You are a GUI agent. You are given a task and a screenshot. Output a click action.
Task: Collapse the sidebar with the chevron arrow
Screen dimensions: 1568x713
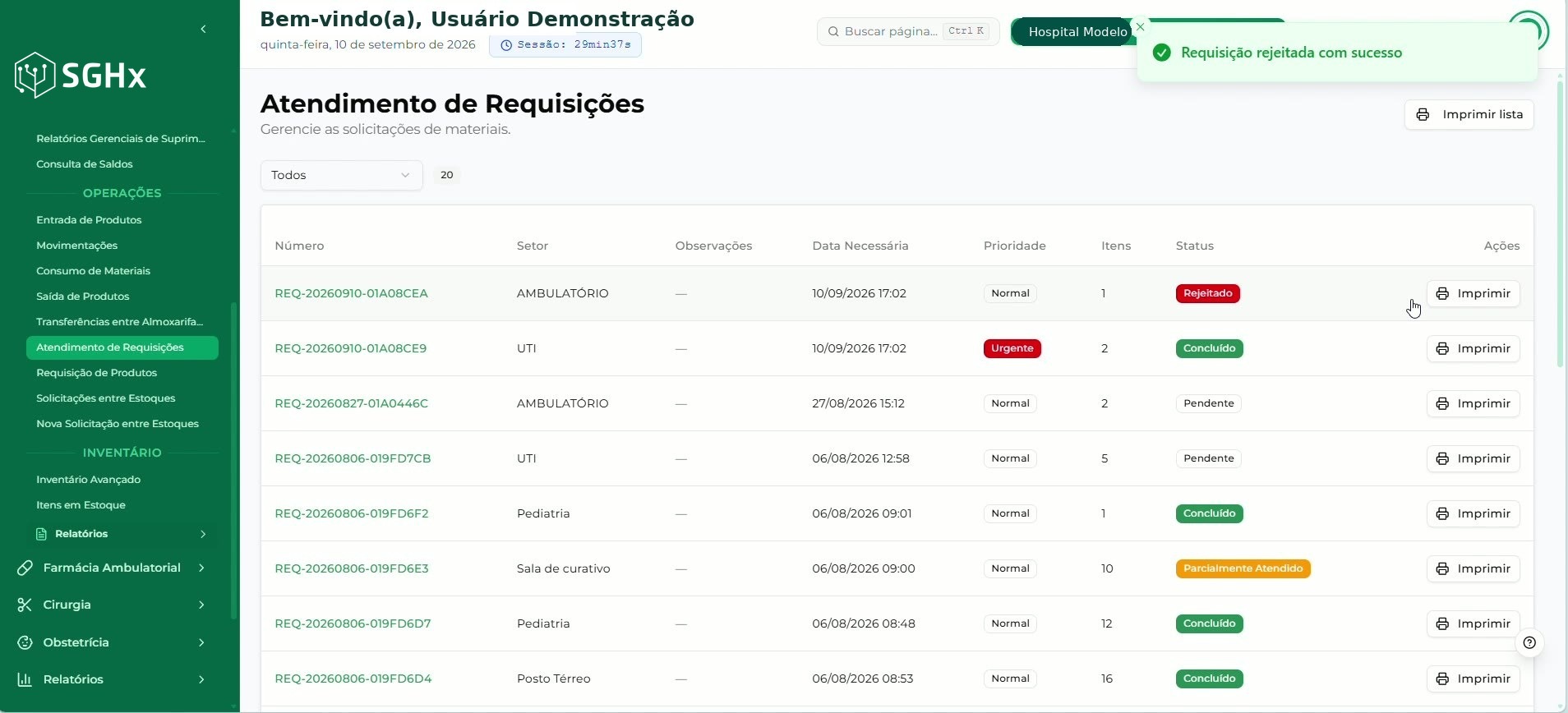point(203,30)
